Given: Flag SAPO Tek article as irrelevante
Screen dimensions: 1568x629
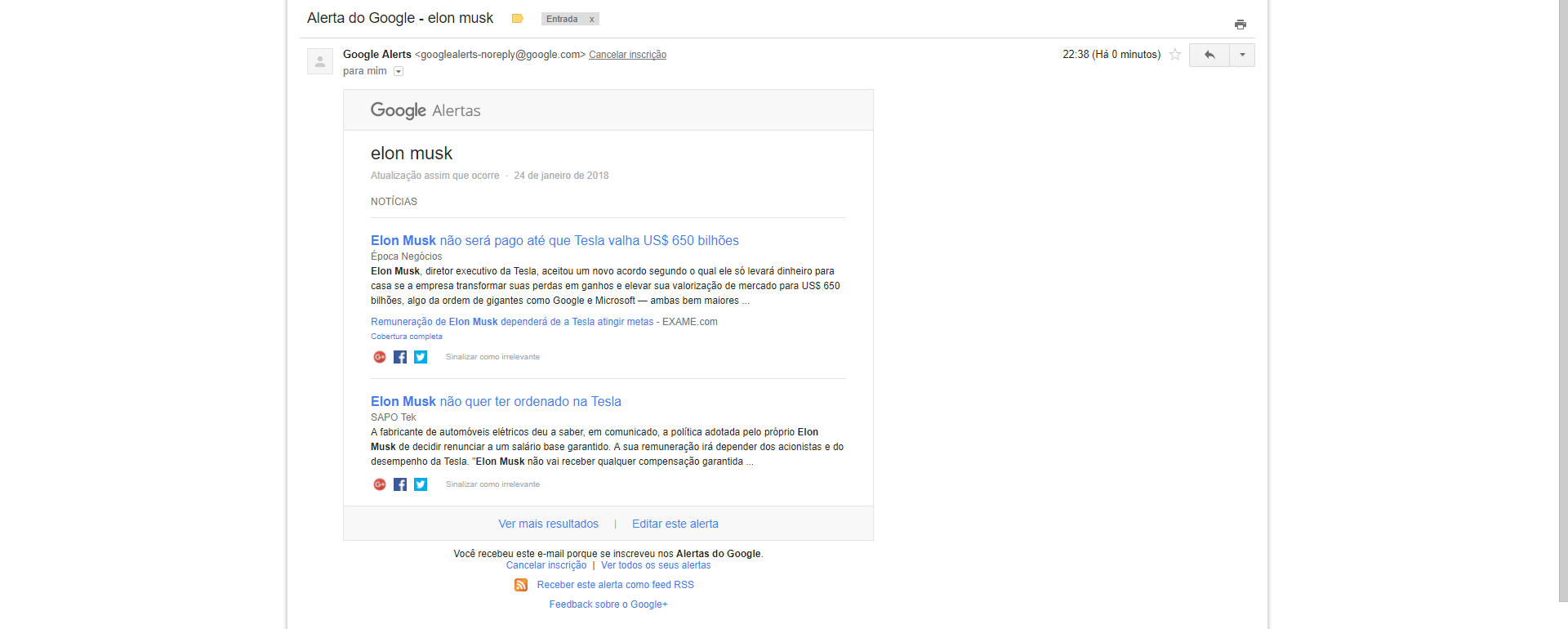Looking at the screenshot, I should 492,484.
